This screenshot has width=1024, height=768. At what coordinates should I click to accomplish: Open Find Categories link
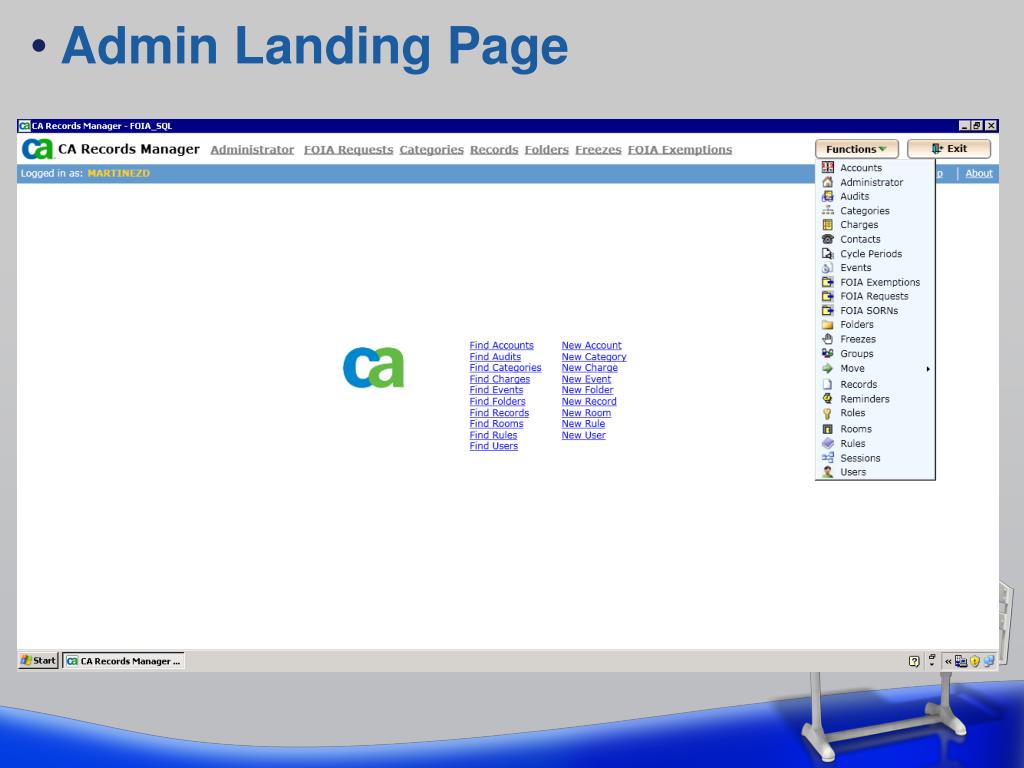pyautogui.click(x=505, y=368)
